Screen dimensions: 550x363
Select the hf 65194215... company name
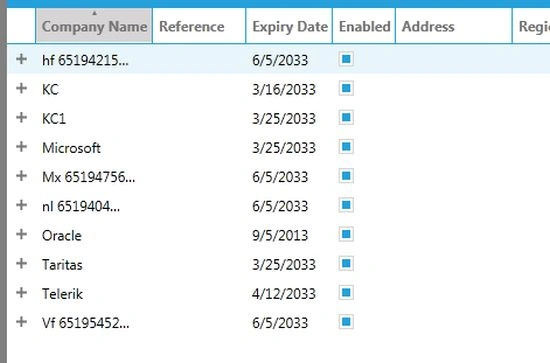[85, 60]
